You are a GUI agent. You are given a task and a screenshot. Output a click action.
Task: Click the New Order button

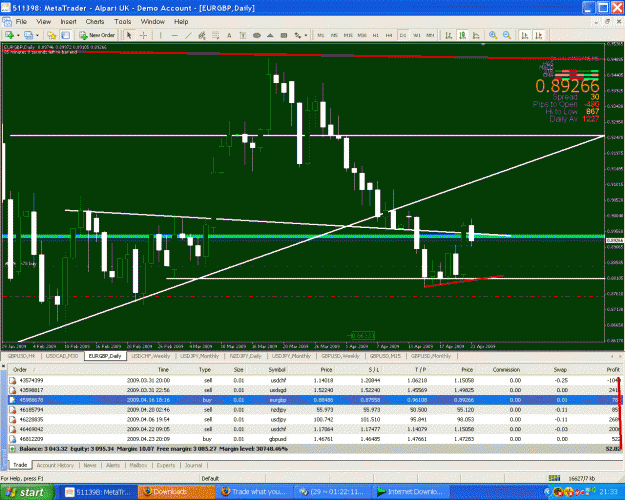tap(97, 35)
